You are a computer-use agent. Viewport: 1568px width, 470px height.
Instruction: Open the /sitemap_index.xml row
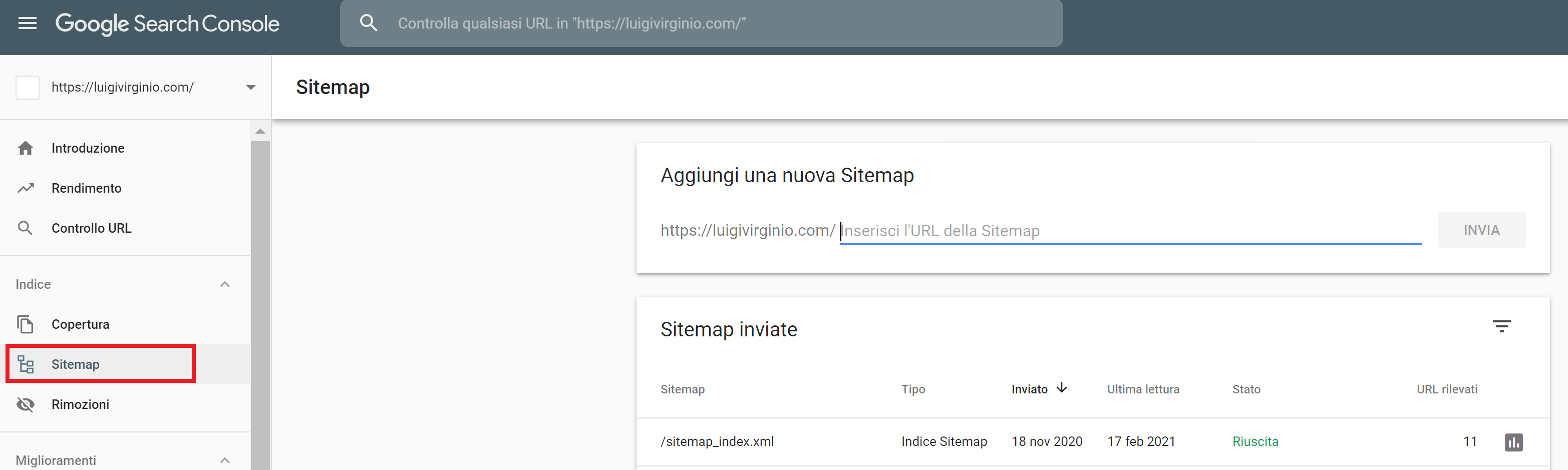(x=1093, y=441)
